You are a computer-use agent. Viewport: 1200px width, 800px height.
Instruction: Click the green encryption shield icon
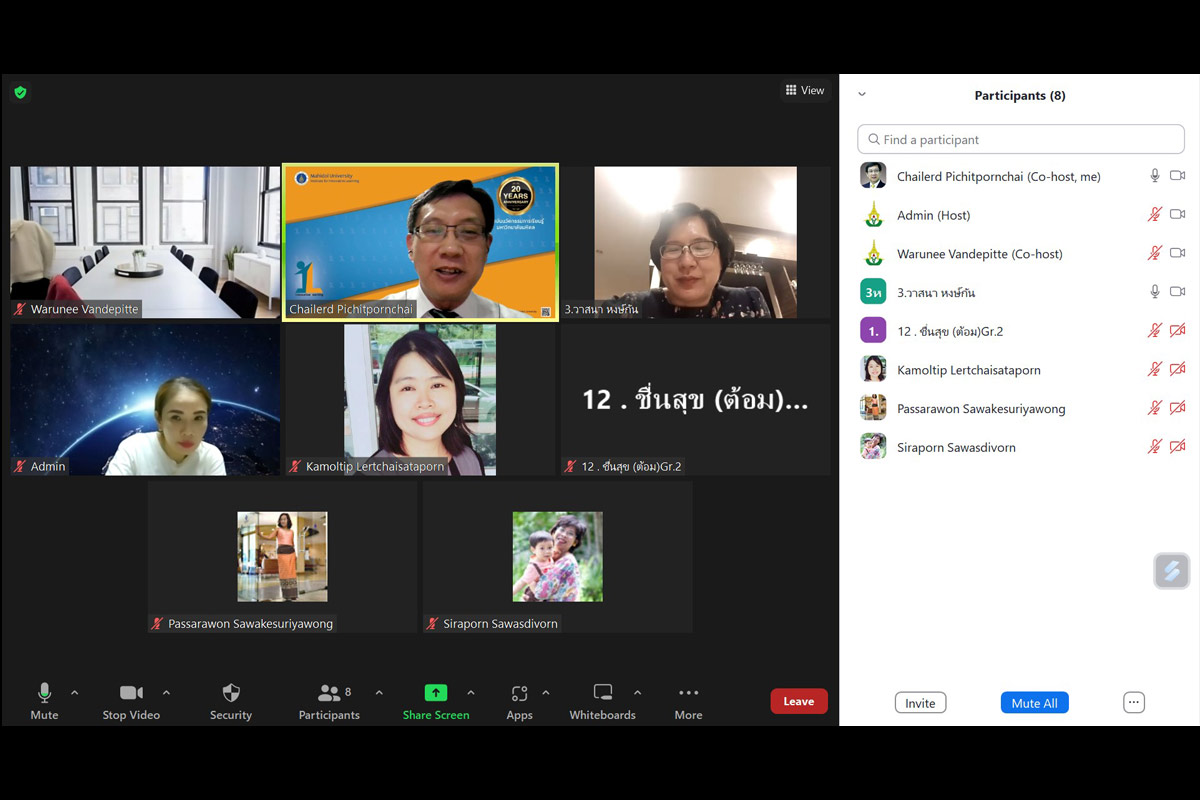click(x=20, y=92)
